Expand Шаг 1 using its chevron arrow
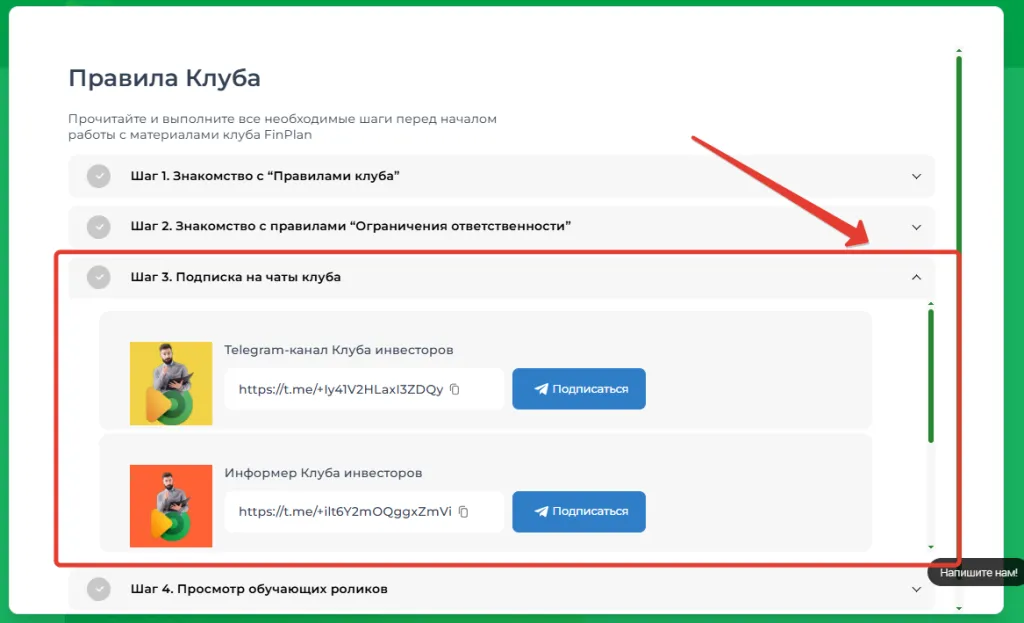This screenshot has height=623, width=1024. 916,176
